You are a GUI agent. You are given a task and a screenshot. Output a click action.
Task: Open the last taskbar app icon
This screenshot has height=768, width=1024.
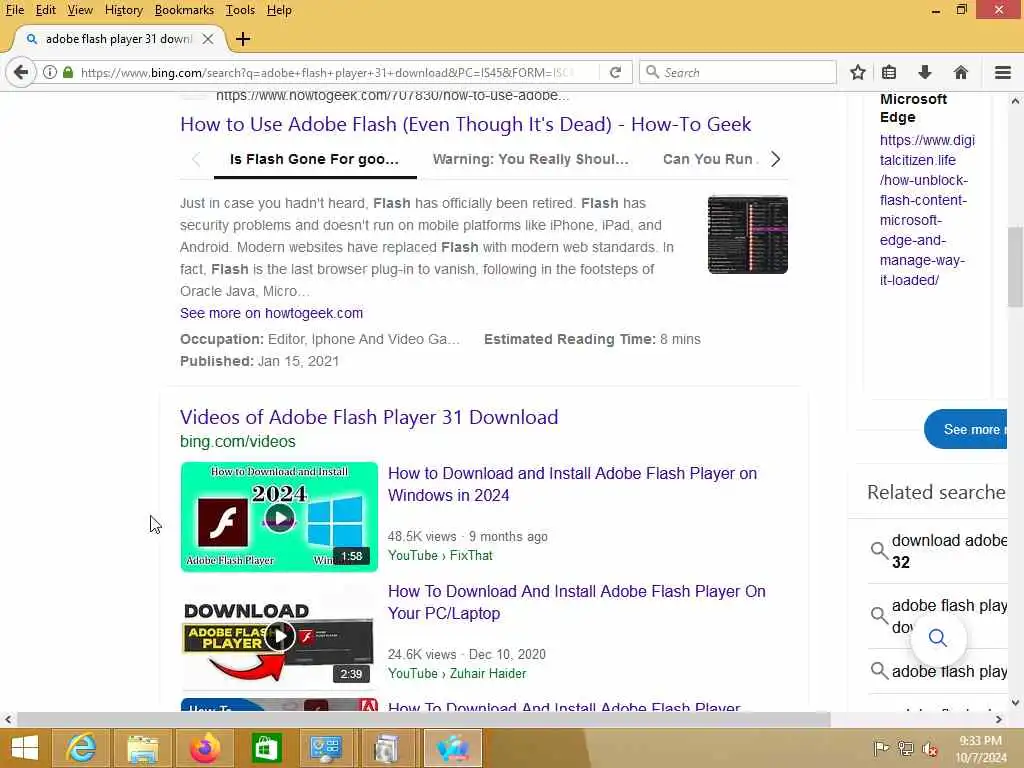pos(453,748)
